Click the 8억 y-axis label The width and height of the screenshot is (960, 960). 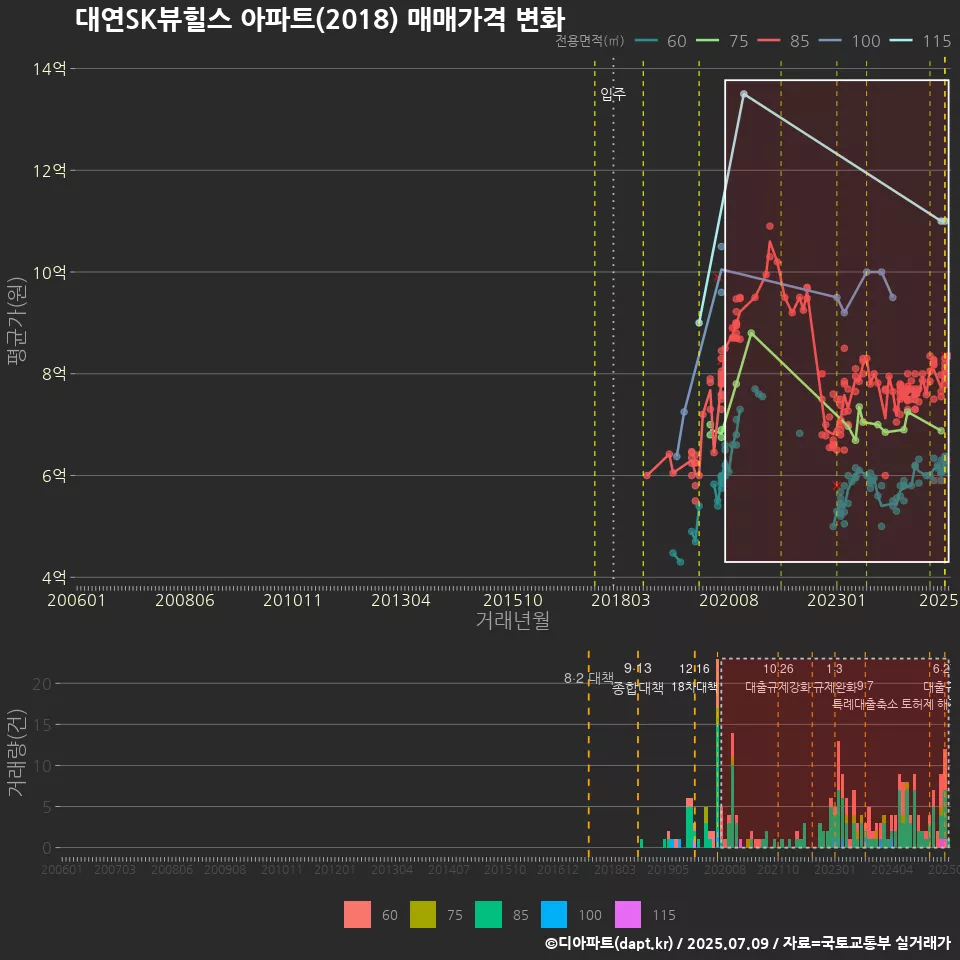pos(54,373)
